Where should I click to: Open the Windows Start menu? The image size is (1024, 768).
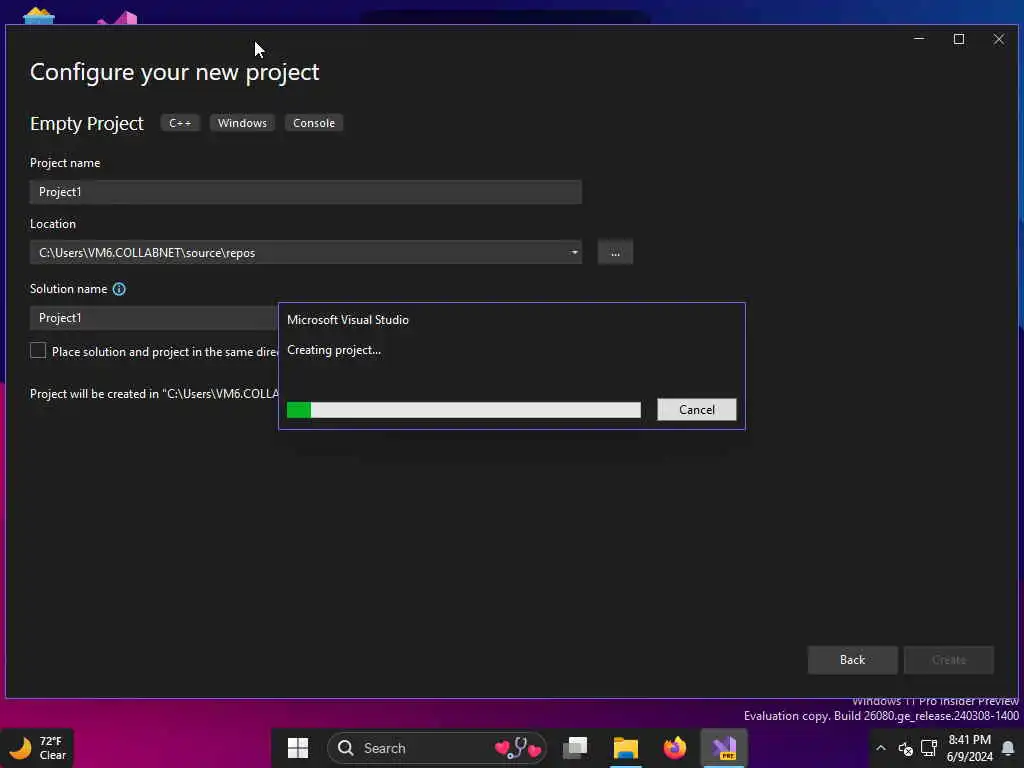click(x=298, y=748)
